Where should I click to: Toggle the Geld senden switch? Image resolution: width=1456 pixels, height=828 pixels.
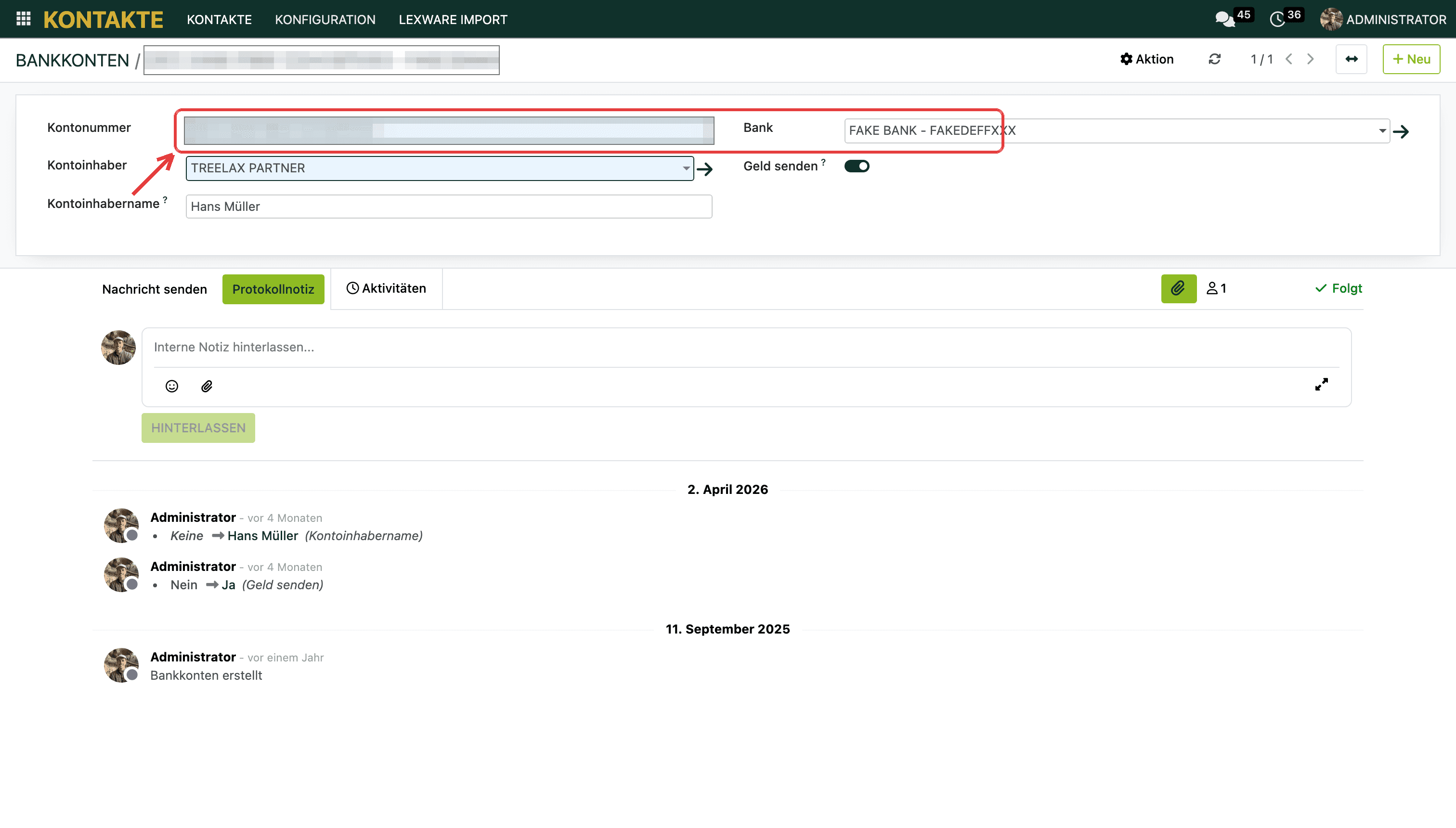[857, 166]
